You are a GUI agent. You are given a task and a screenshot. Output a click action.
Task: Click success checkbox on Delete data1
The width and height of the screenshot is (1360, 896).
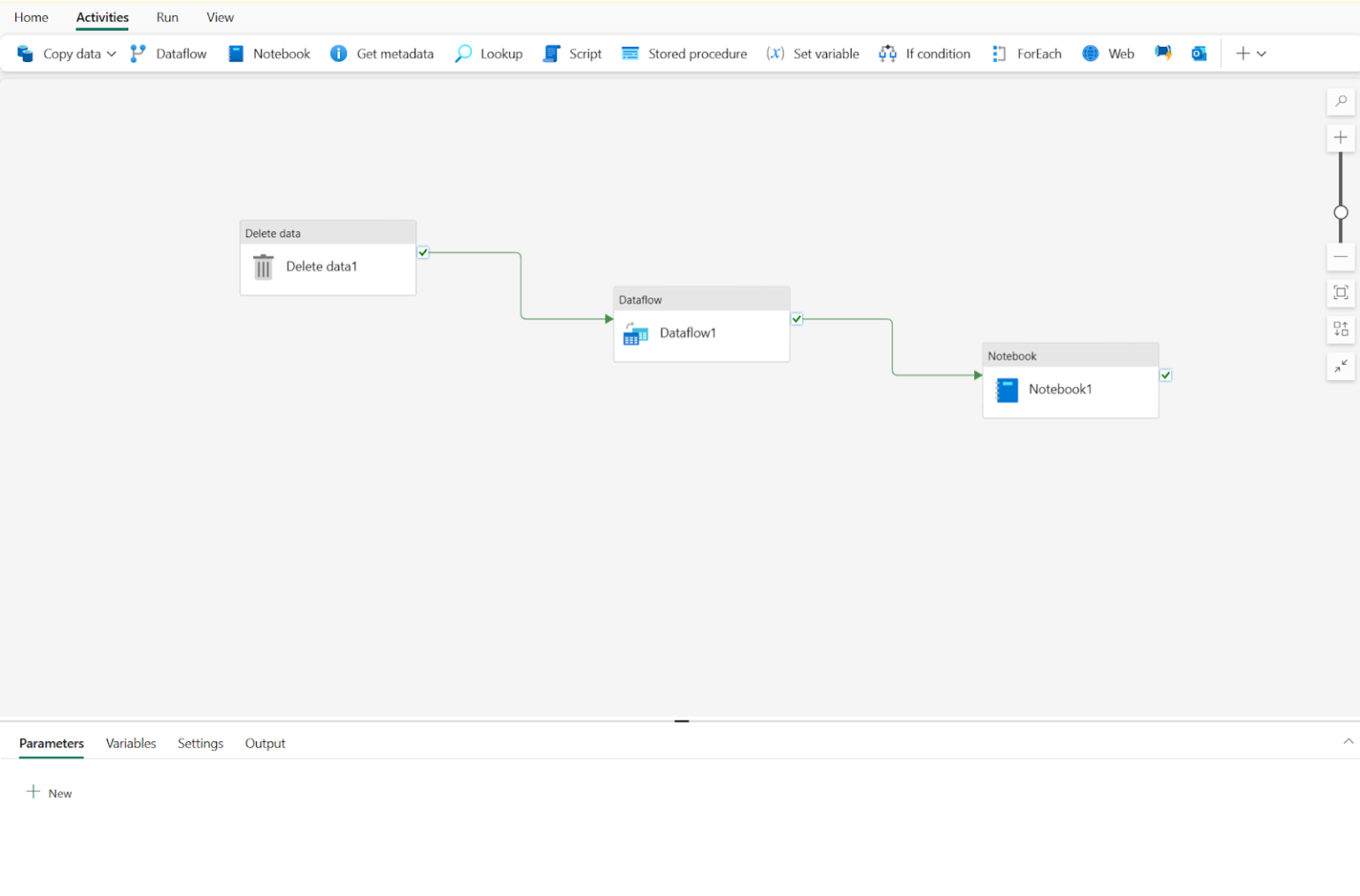423,252
